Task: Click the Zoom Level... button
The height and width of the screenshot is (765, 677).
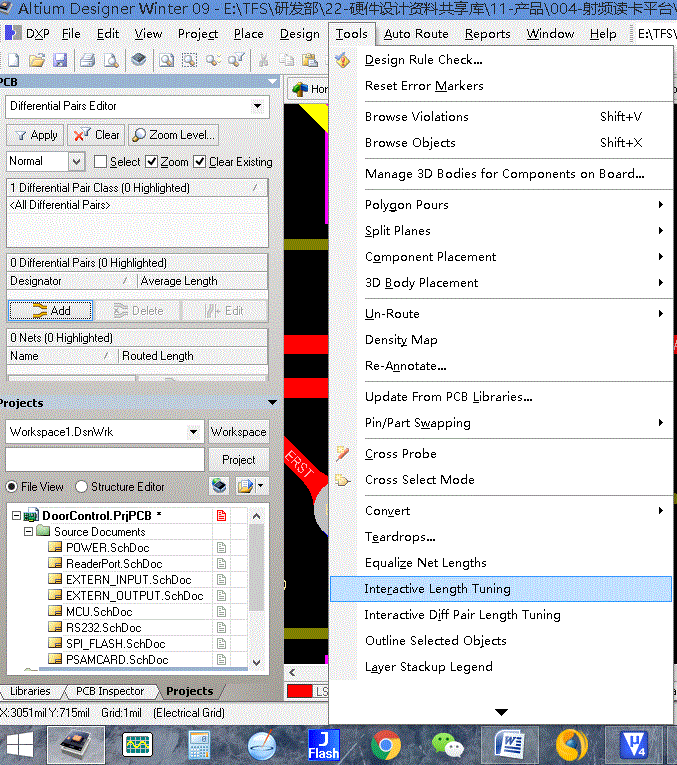Action: (x=173, y=135)
